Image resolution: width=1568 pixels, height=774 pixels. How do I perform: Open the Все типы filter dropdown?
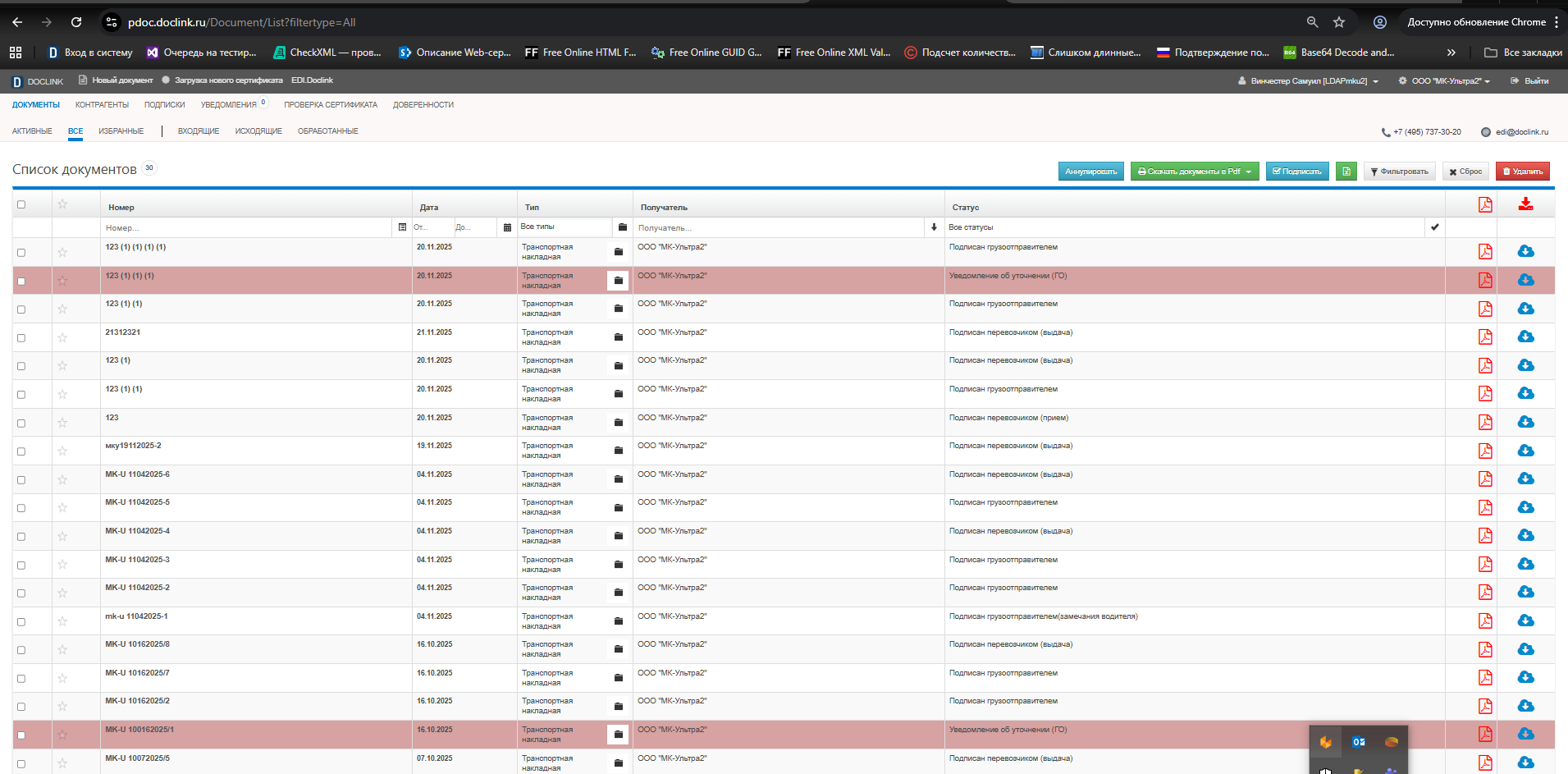[x=565, y=227]
